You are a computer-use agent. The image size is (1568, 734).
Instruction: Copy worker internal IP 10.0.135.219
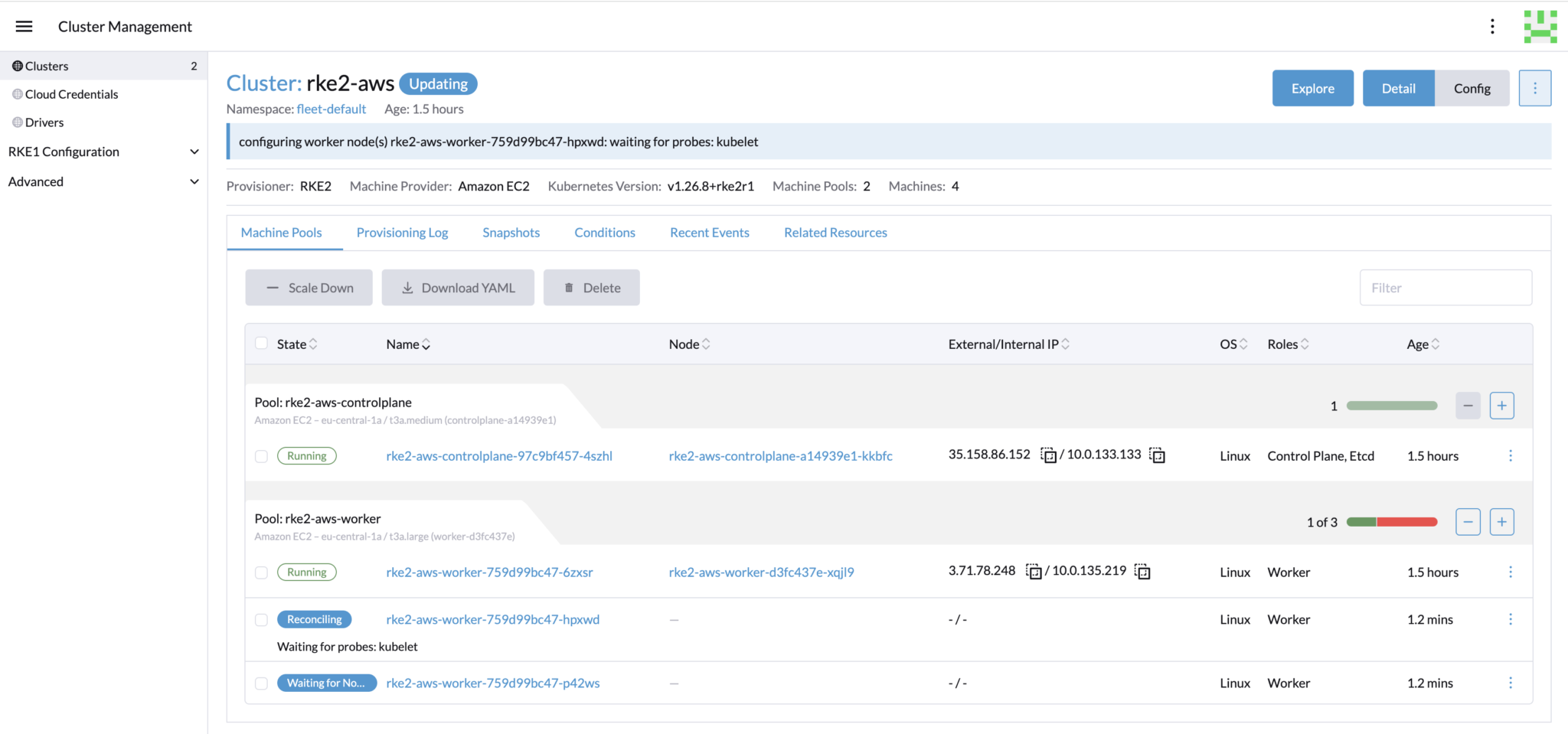tap(1142, 572)
